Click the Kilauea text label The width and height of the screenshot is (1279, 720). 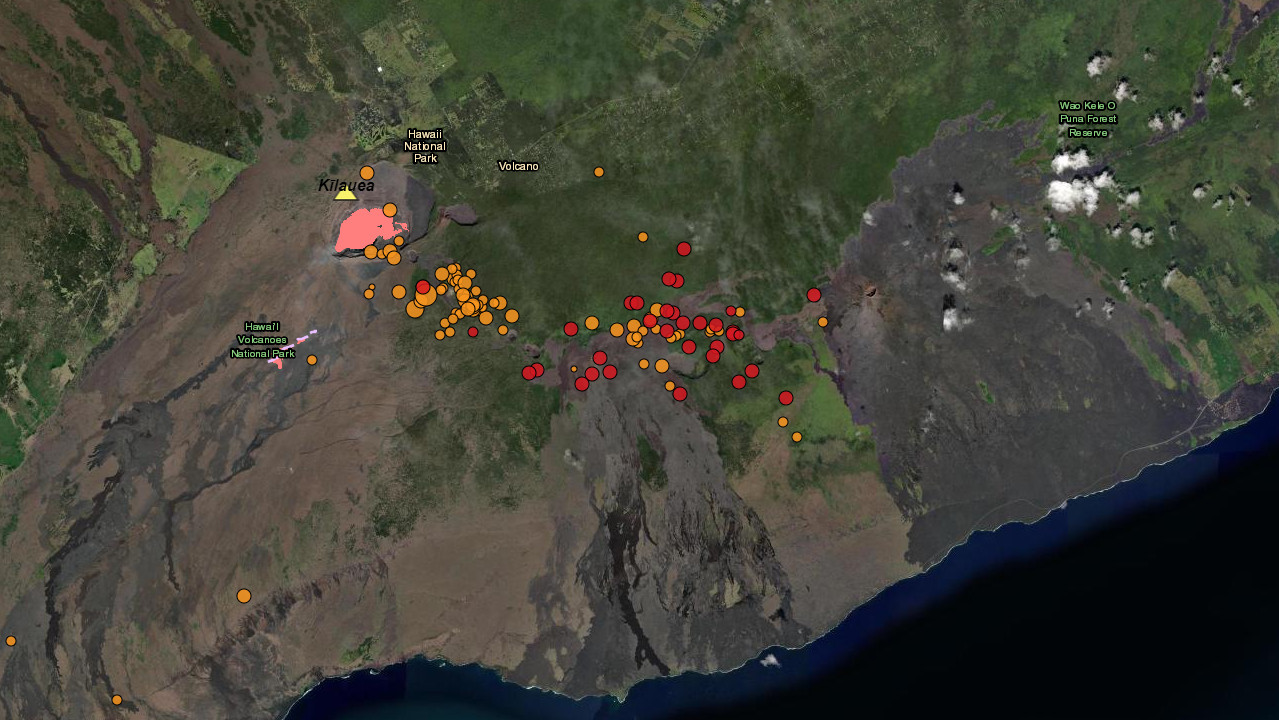click(x=346, y=185)
